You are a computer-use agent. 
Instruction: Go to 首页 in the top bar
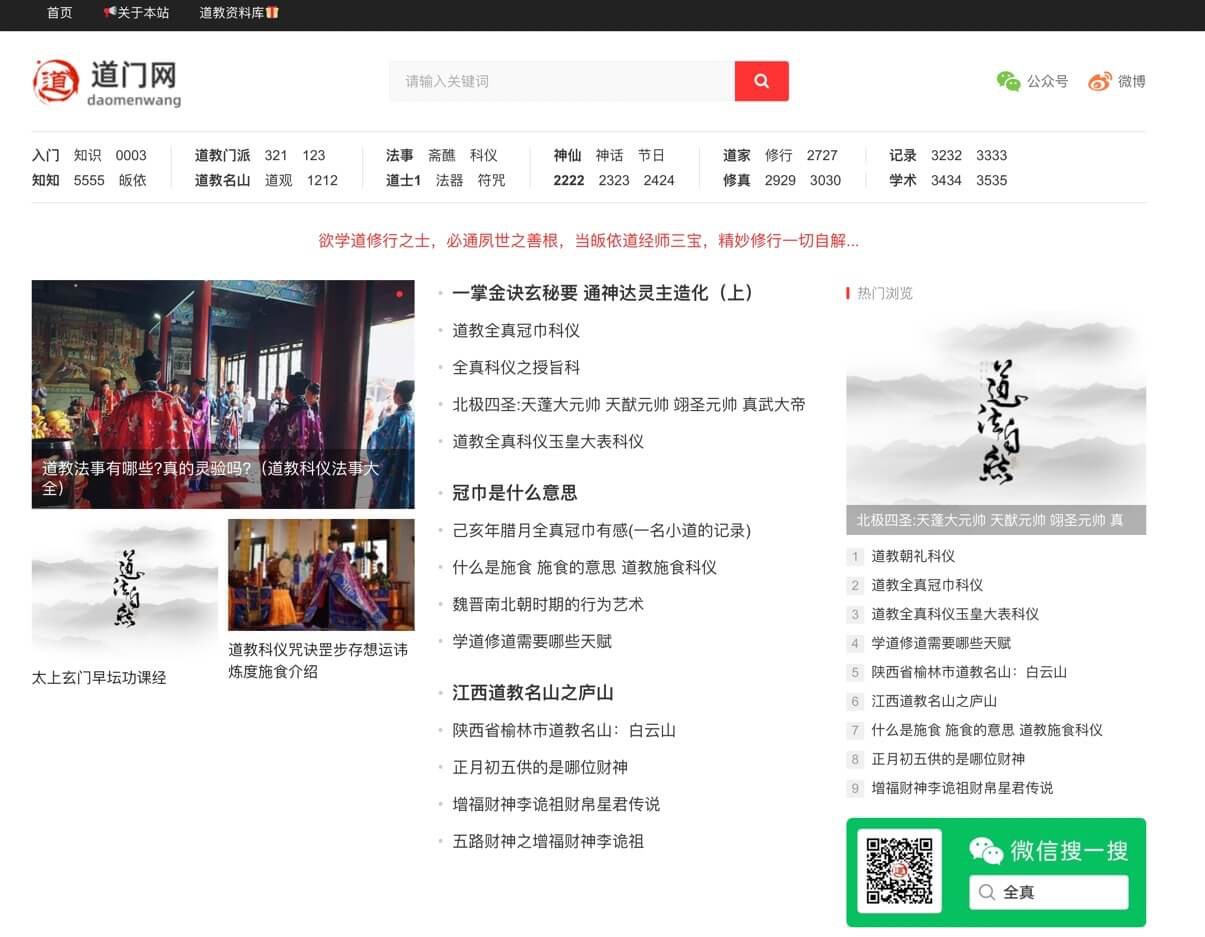(60, 13)
